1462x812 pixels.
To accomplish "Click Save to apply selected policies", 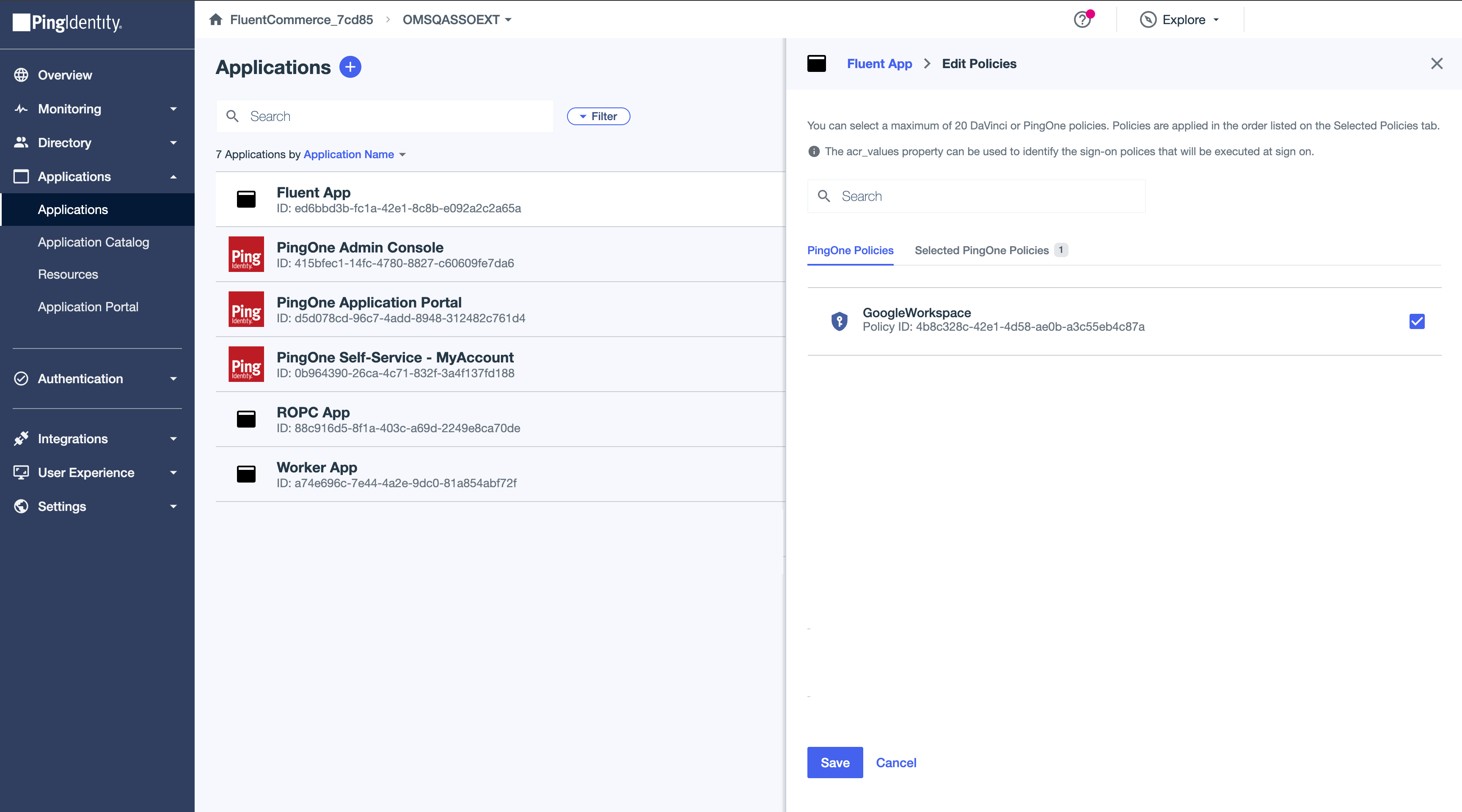I will pyautogui.click(x=834, y=762).
